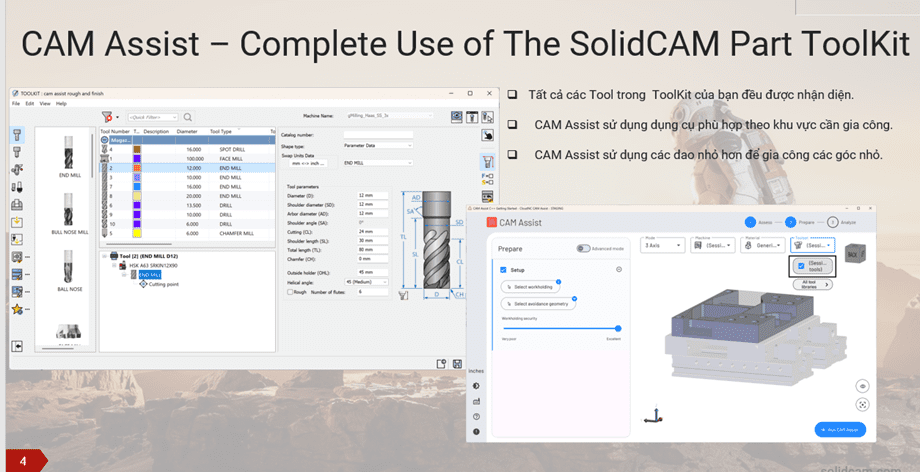Open the Mode 3 Axis dropdown in CAM Assist
Viewport: 920px width, 472px height.
click(x=663, y=244)
